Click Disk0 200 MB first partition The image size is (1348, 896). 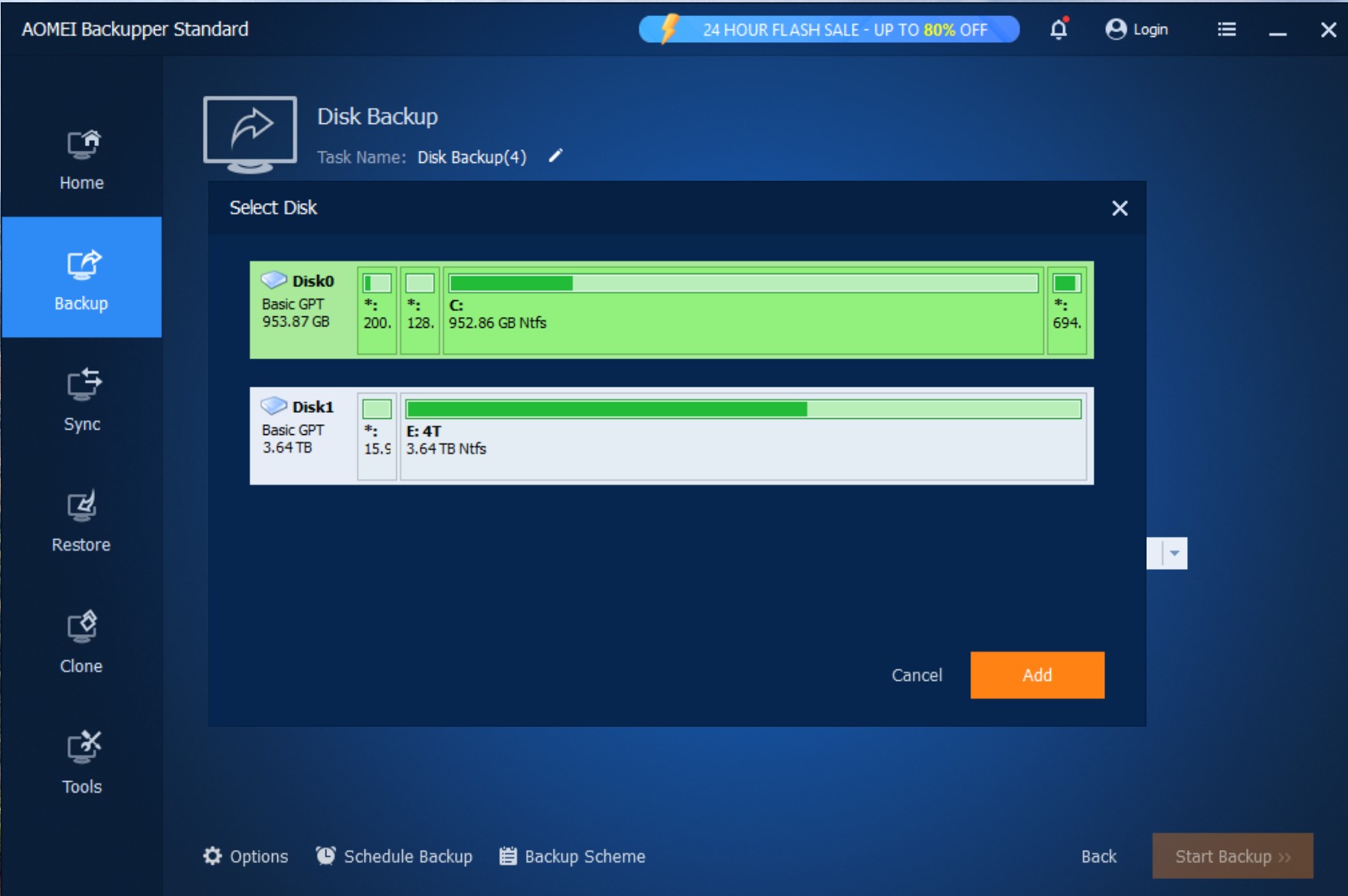point(377,310)
